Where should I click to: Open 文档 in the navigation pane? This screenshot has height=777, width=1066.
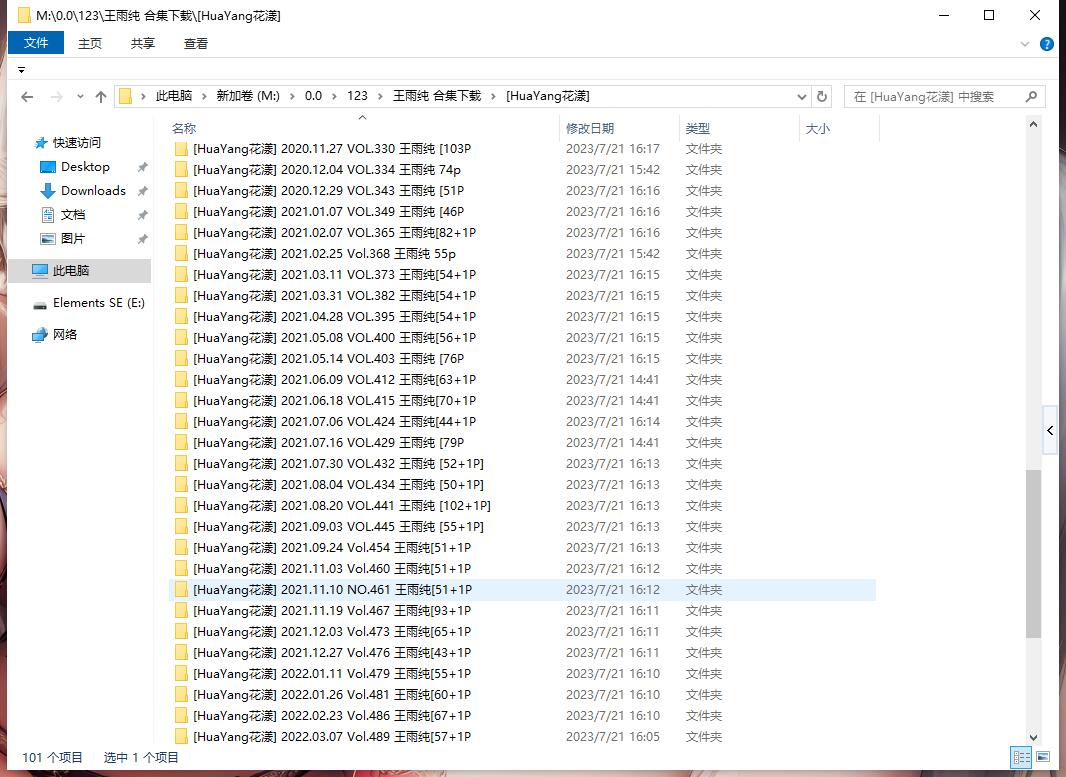[73, 215]
